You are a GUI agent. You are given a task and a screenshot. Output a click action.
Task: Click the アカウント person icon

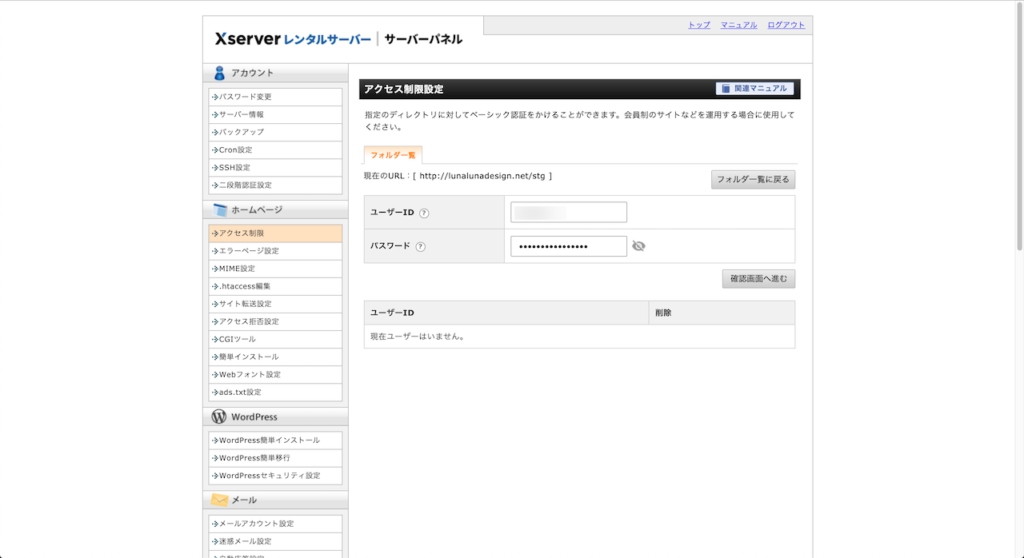click(219, 73)
